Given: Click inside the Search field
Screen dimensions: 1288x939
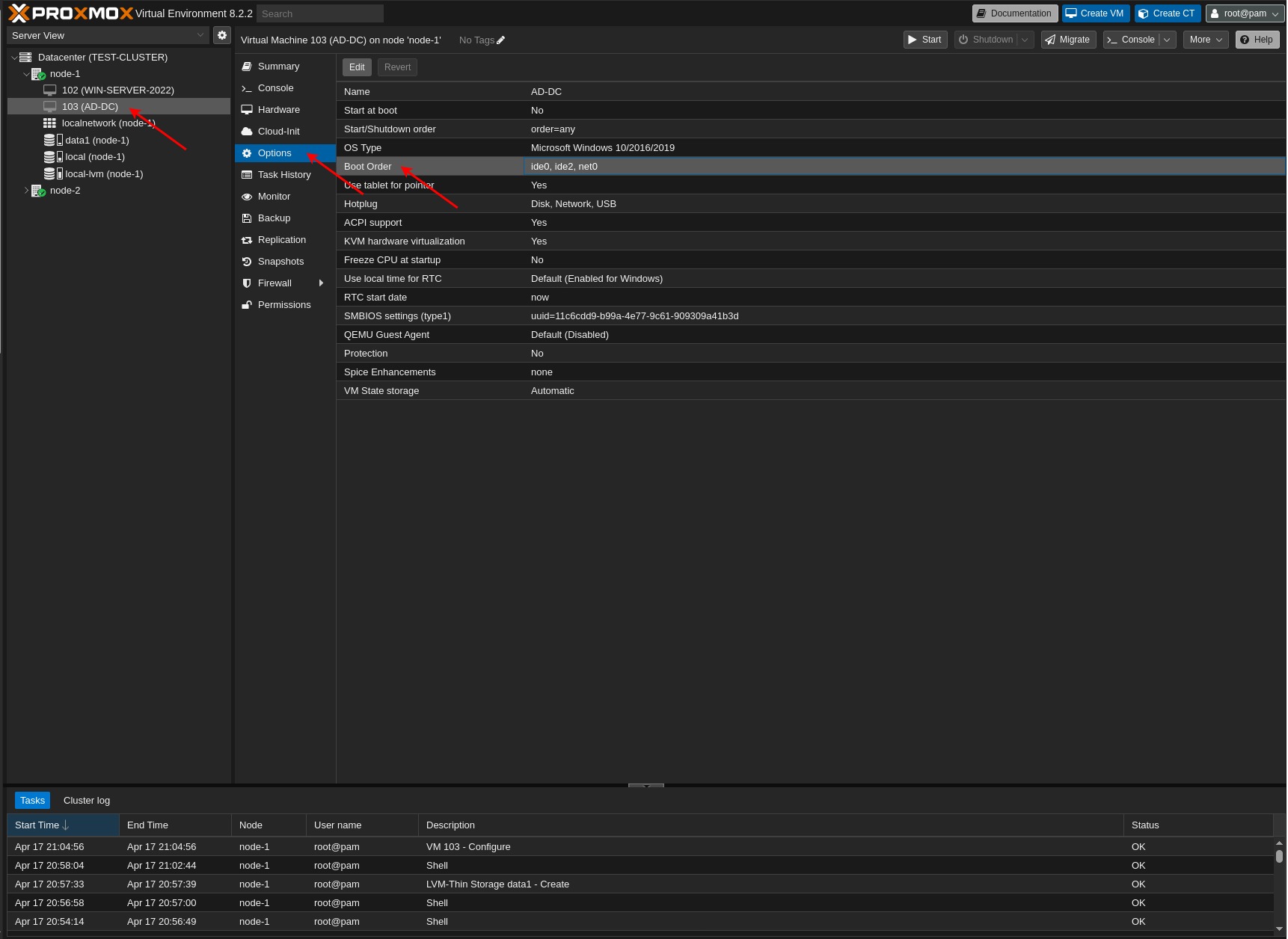Looking at the screenshot, I should coord(319,13).
